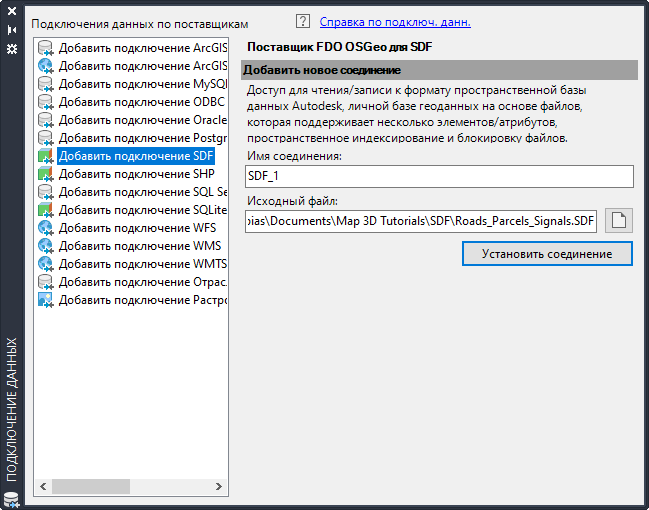Select Добавить подключение Отрас. row
Viewport: 649px width, 510px height.
143,282
